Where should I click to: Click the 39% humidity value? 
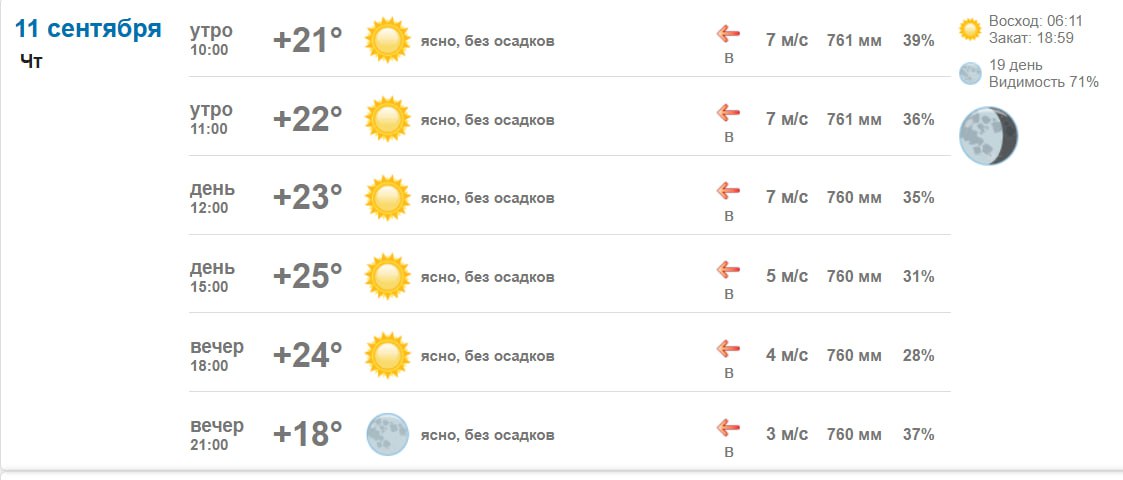tap(918, 40)
